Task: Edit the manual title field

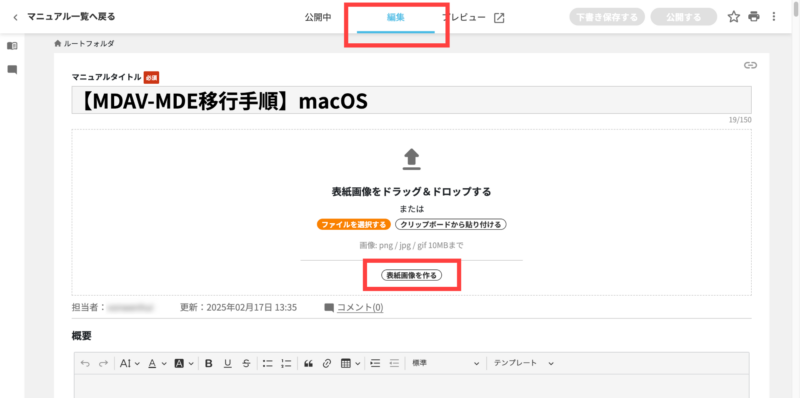Action: point(411,100)
